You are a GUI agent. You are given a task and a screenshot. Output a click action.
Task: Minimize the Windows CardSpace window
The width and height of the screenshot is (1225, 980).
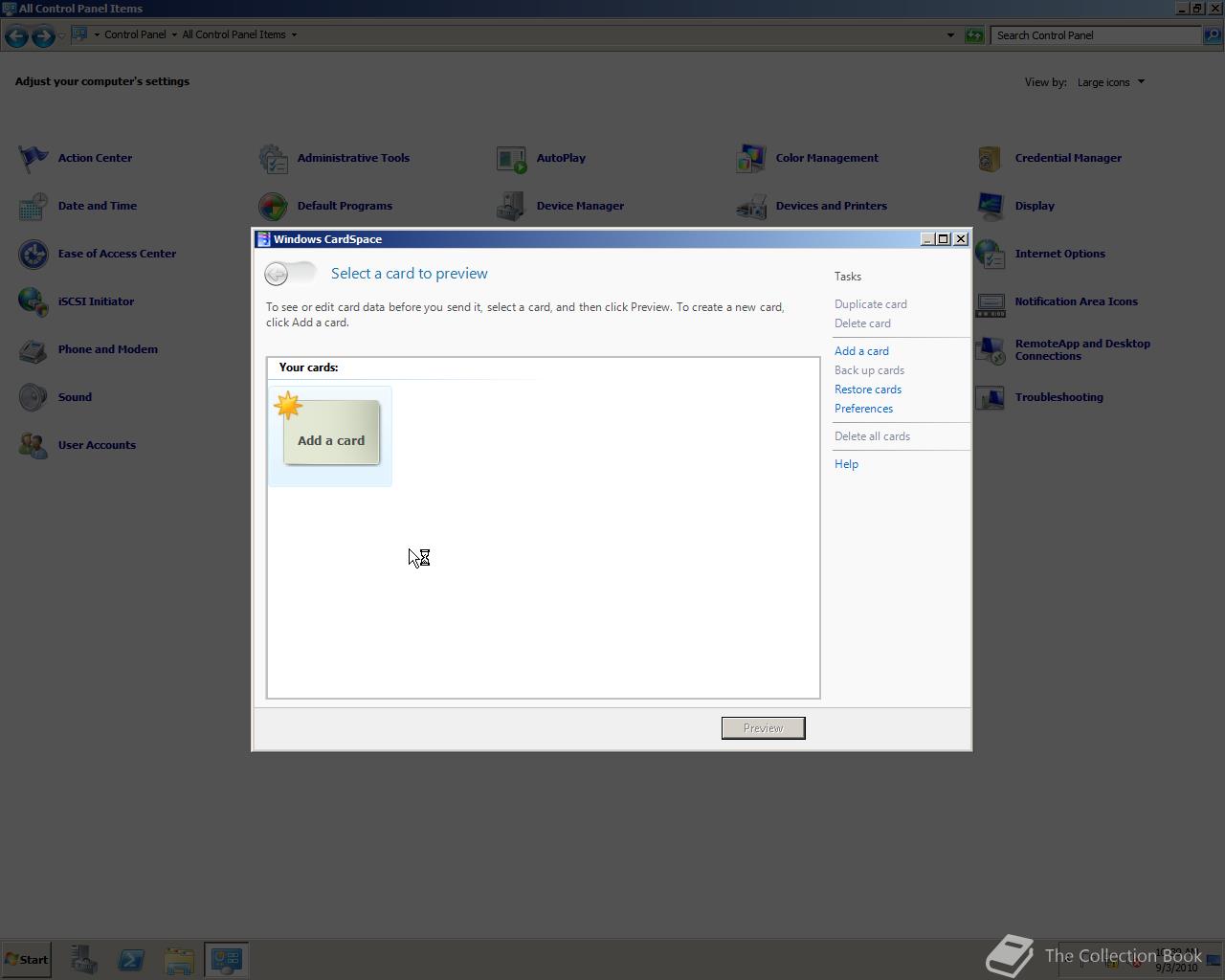pyautogui.click(x=927, y=239)
